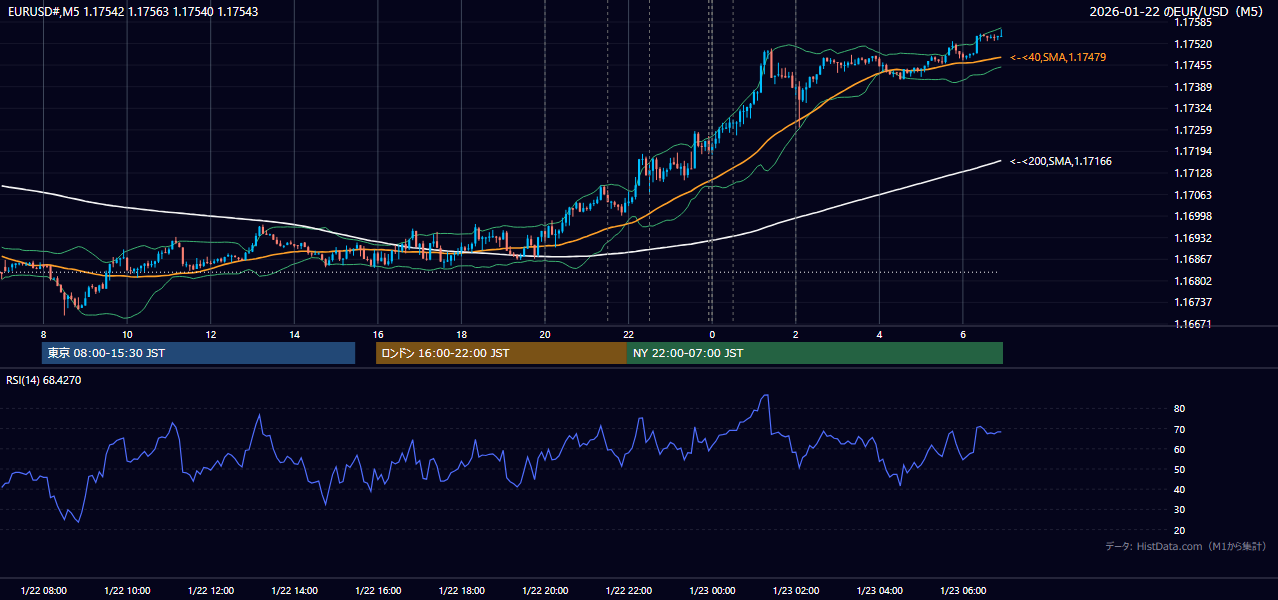Click RSI scale level 20

[1179, 530]
